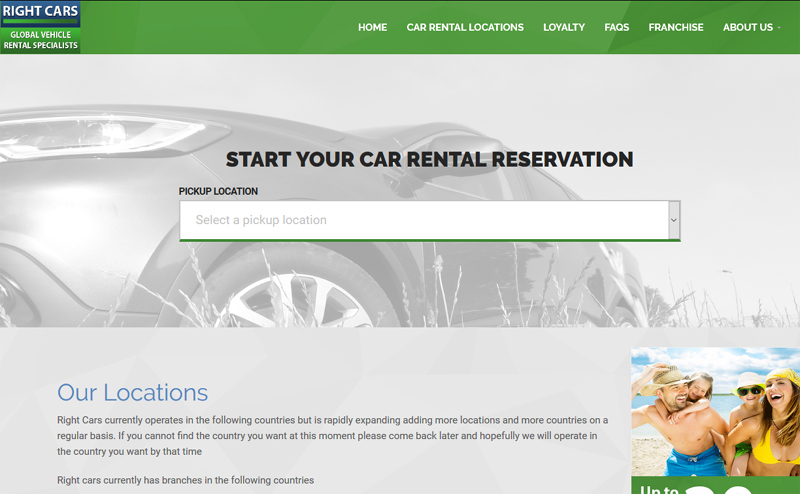Click the green Up to promo banner

pos(715,486)
